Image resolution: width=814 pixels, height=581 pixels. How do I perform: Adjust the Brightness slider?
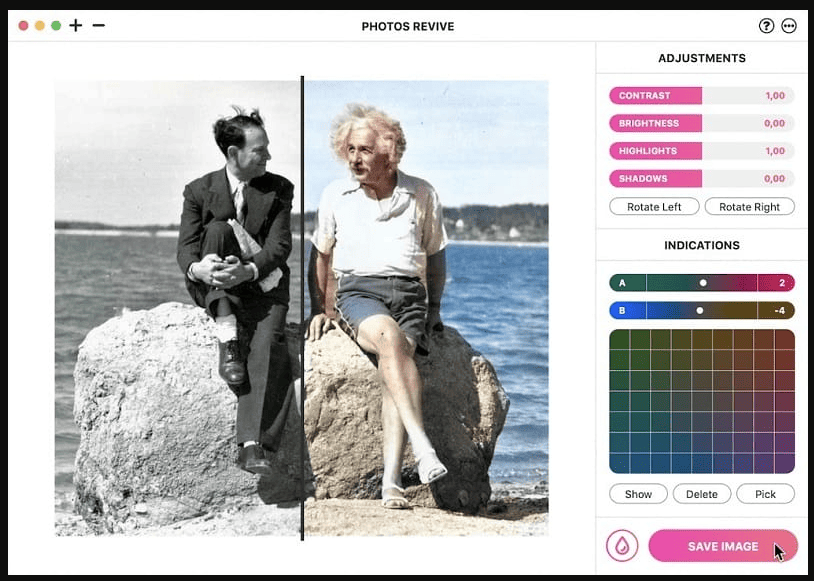[x=702, y=123]
